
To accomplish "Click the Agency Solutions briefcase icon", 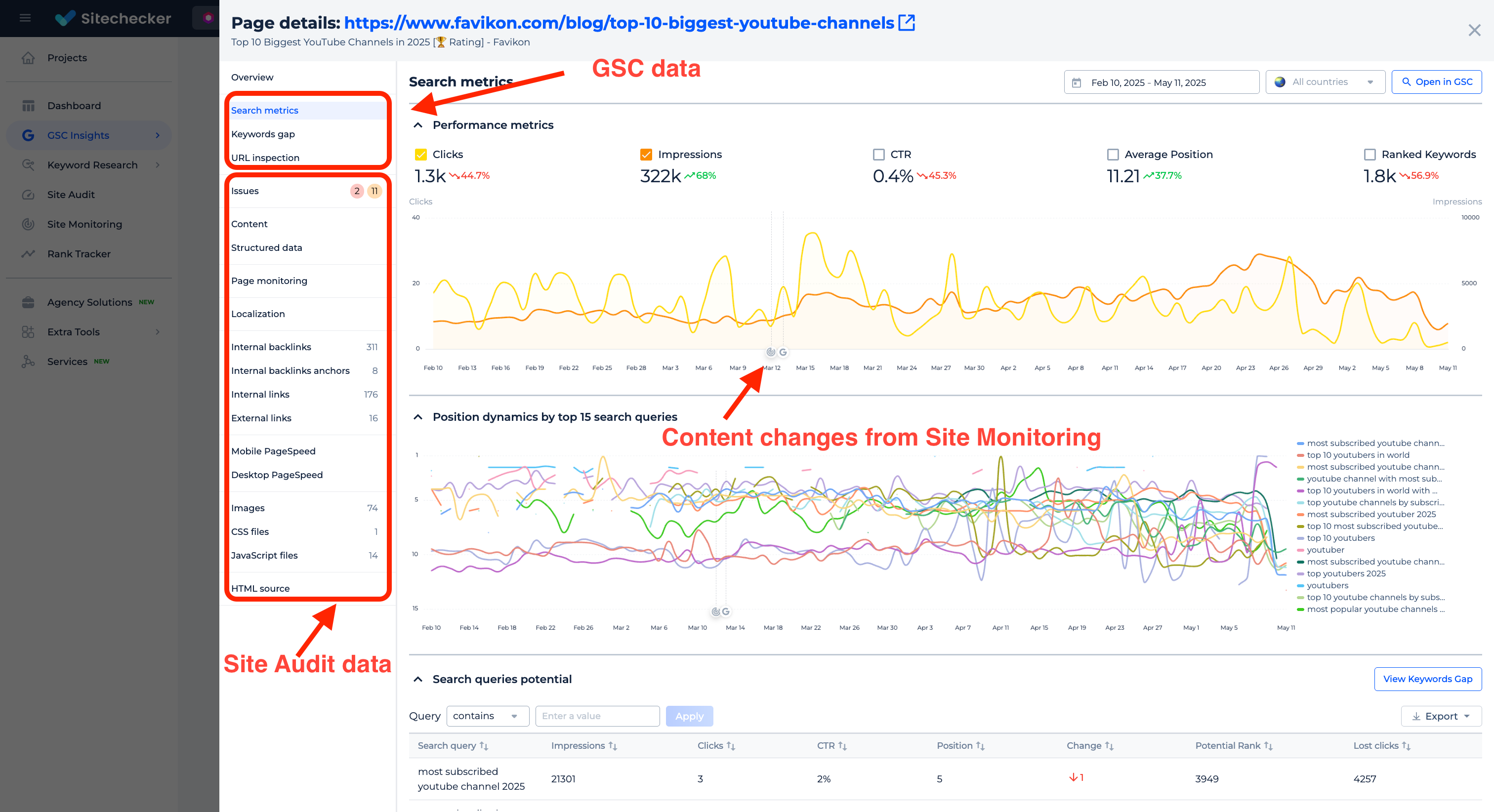I will click(28, 302).
